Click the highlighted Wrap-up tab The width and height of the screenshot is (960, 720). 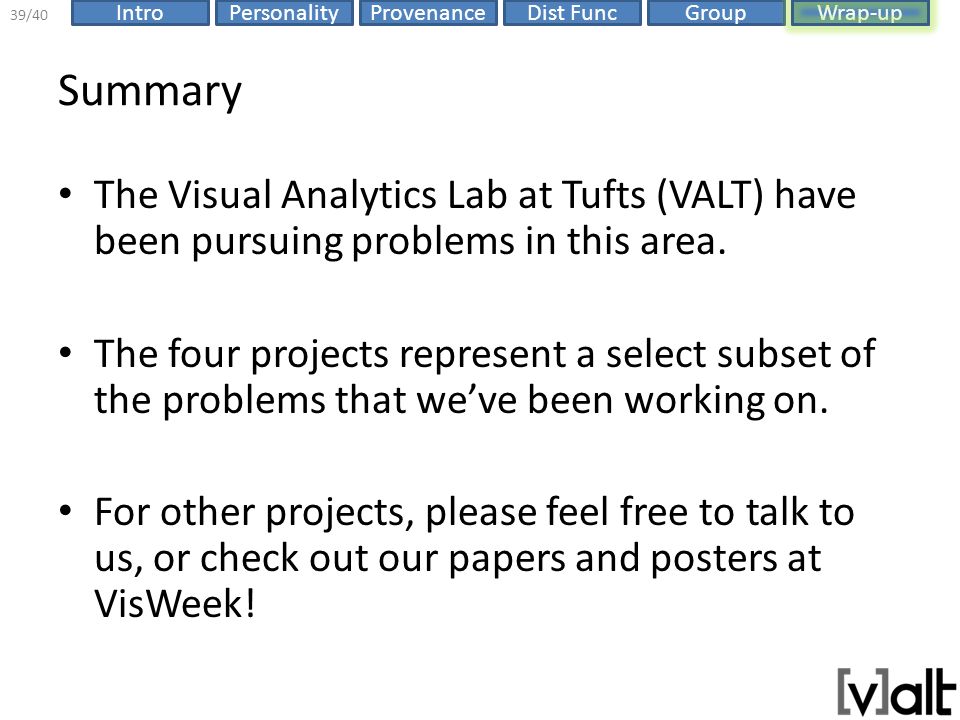pyautogui.click(x=860, y=13)
